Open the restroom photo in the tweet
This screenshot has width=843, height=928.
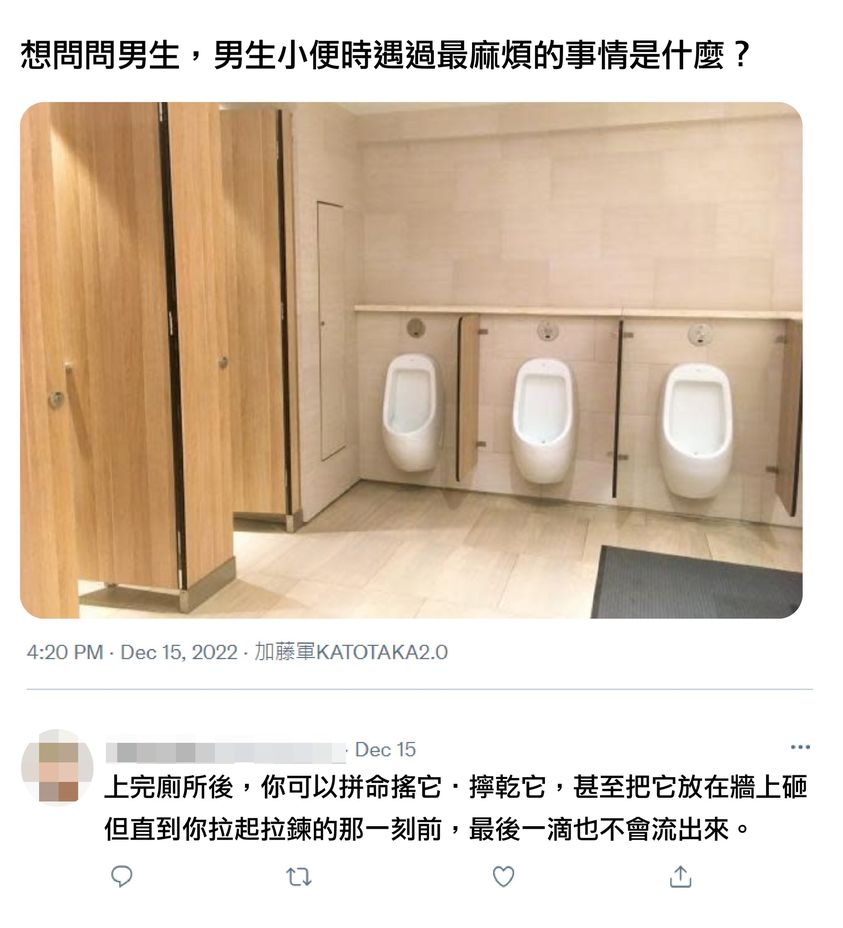pos(411,360)
